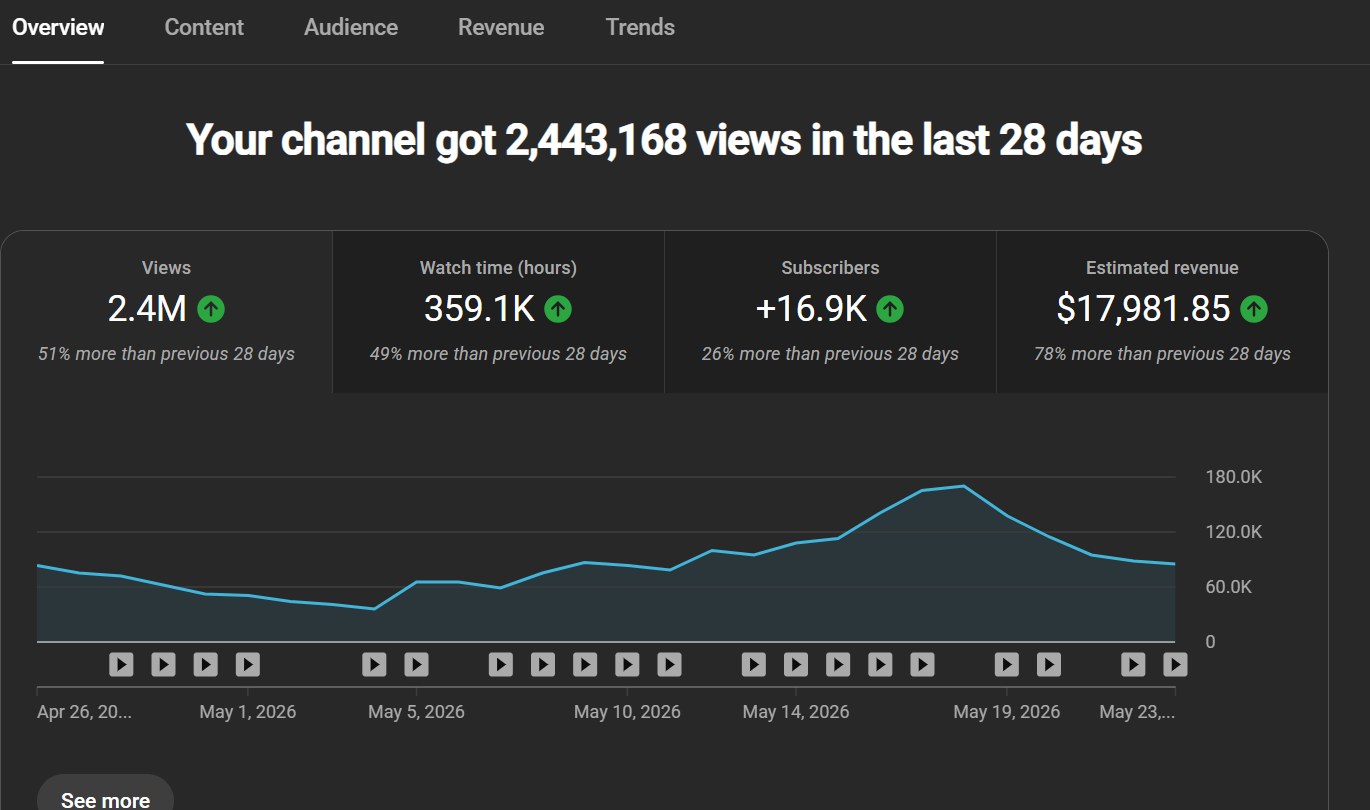The image size is (1370, 810).
Task: Select the Overview tab
Action: pos(58,27)
